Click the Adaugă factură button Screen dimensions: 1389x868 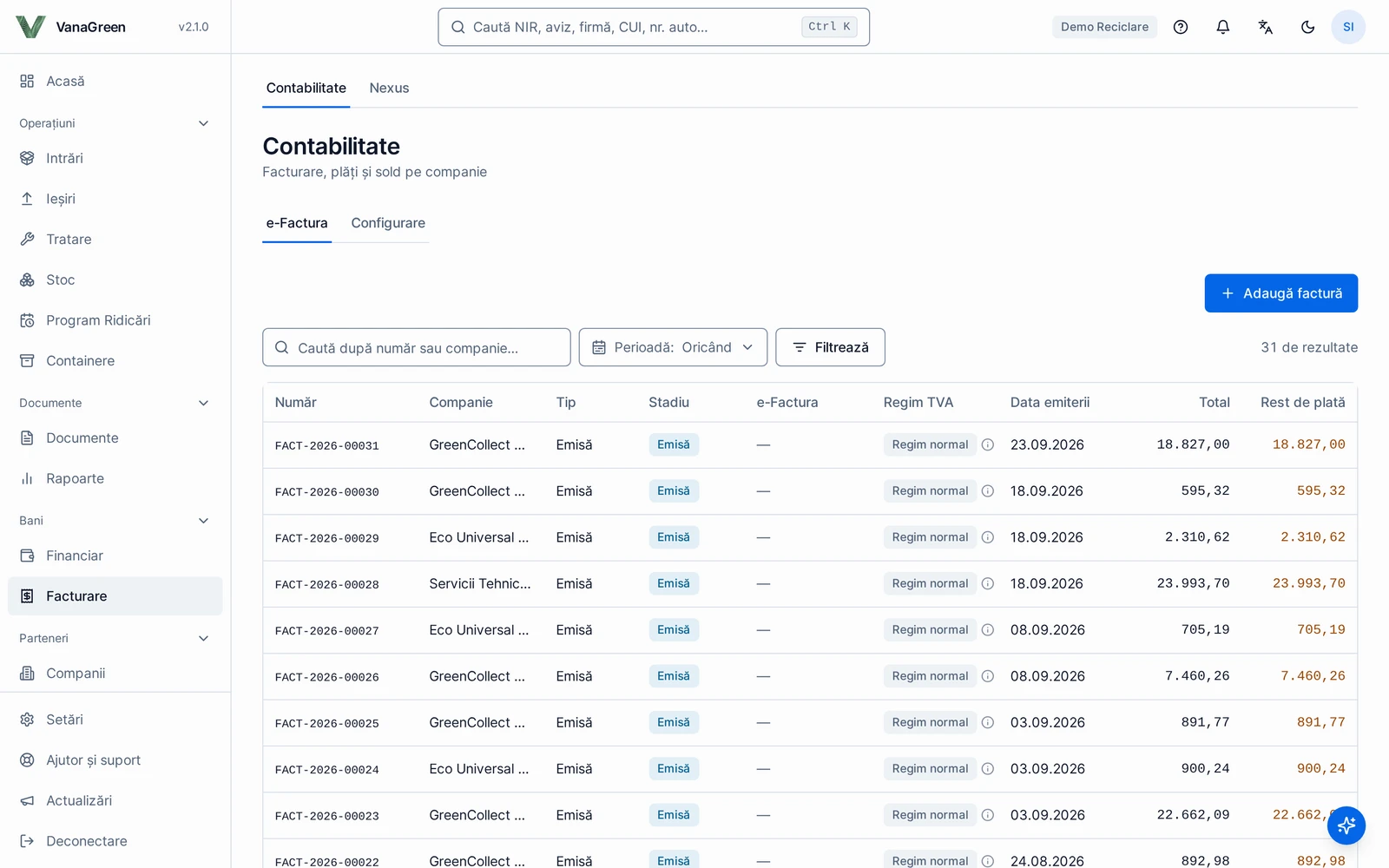click(x=1281, y=293)
